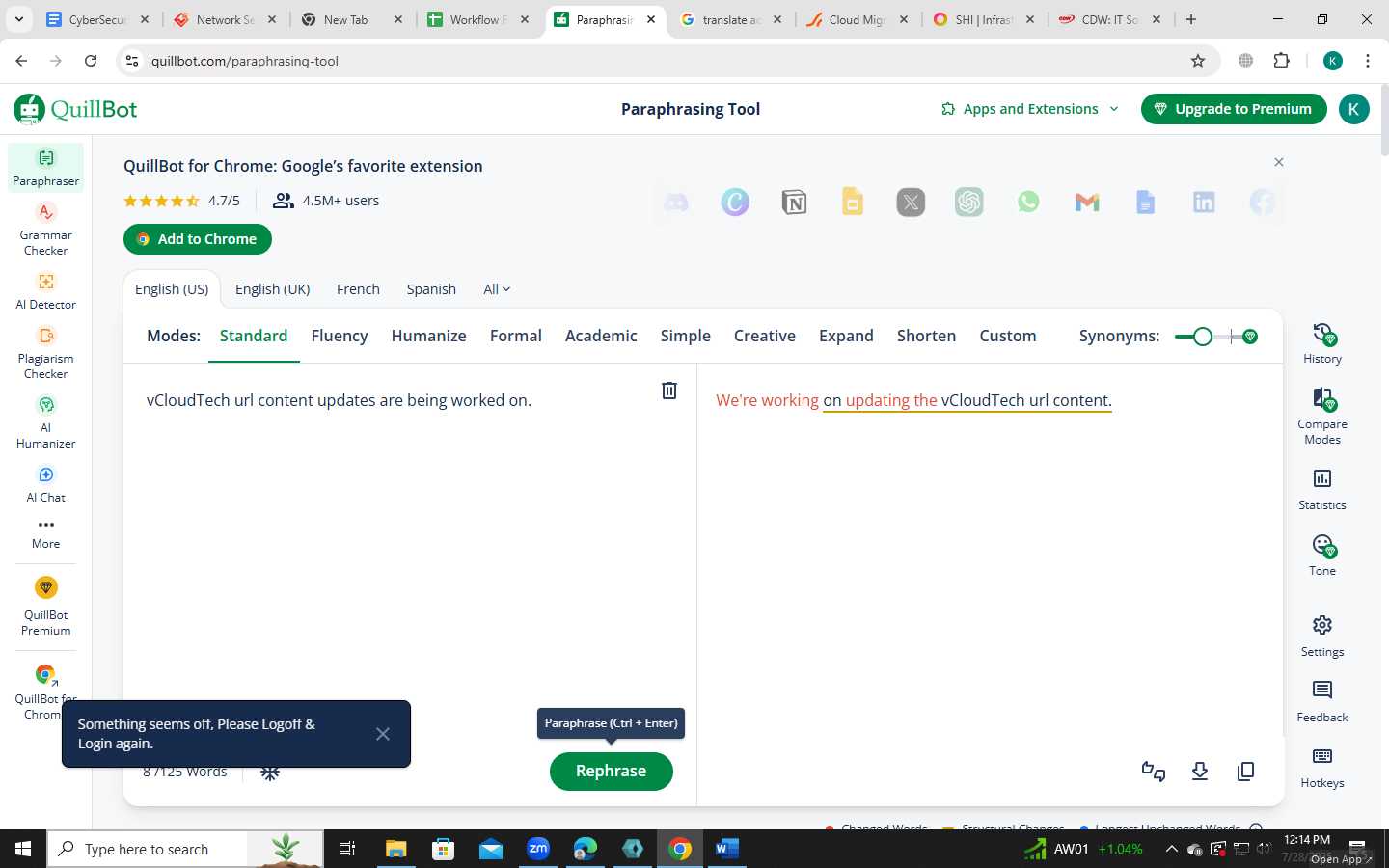The height and width of the screenshot is (868, 1389).
Task: Select the Shorten mode
Action: [x=926, y=336]
